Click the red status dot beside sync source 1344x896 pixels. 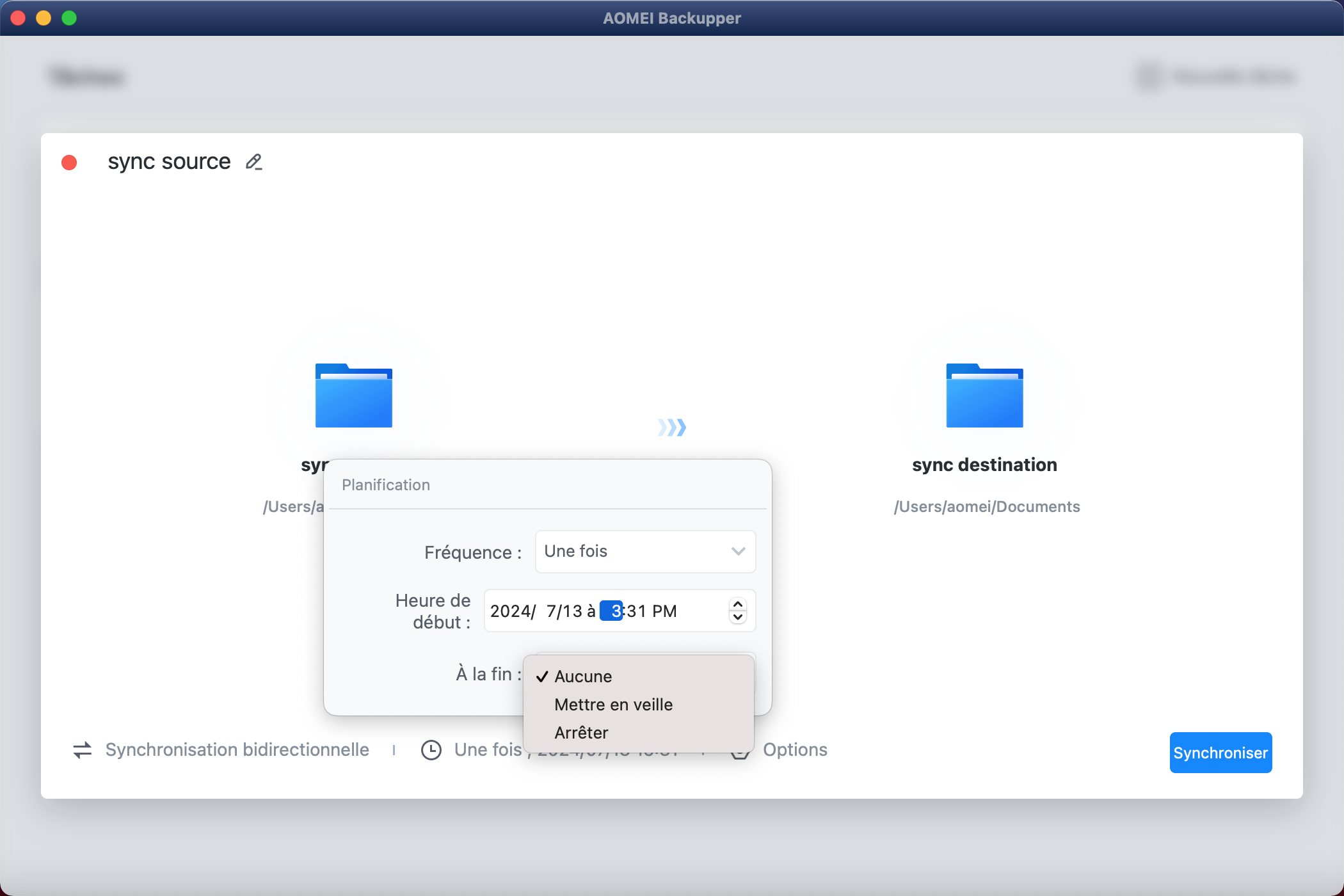click(x=69, y=163)
